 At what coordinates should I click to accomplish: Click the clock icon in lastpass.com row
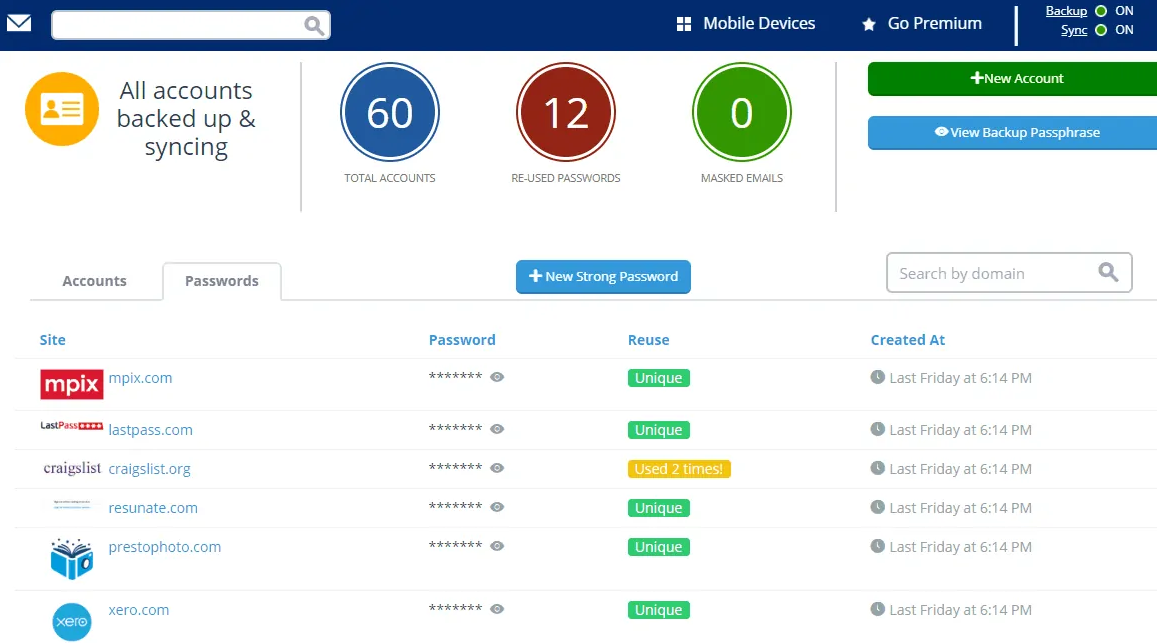[x=877, y=429]
